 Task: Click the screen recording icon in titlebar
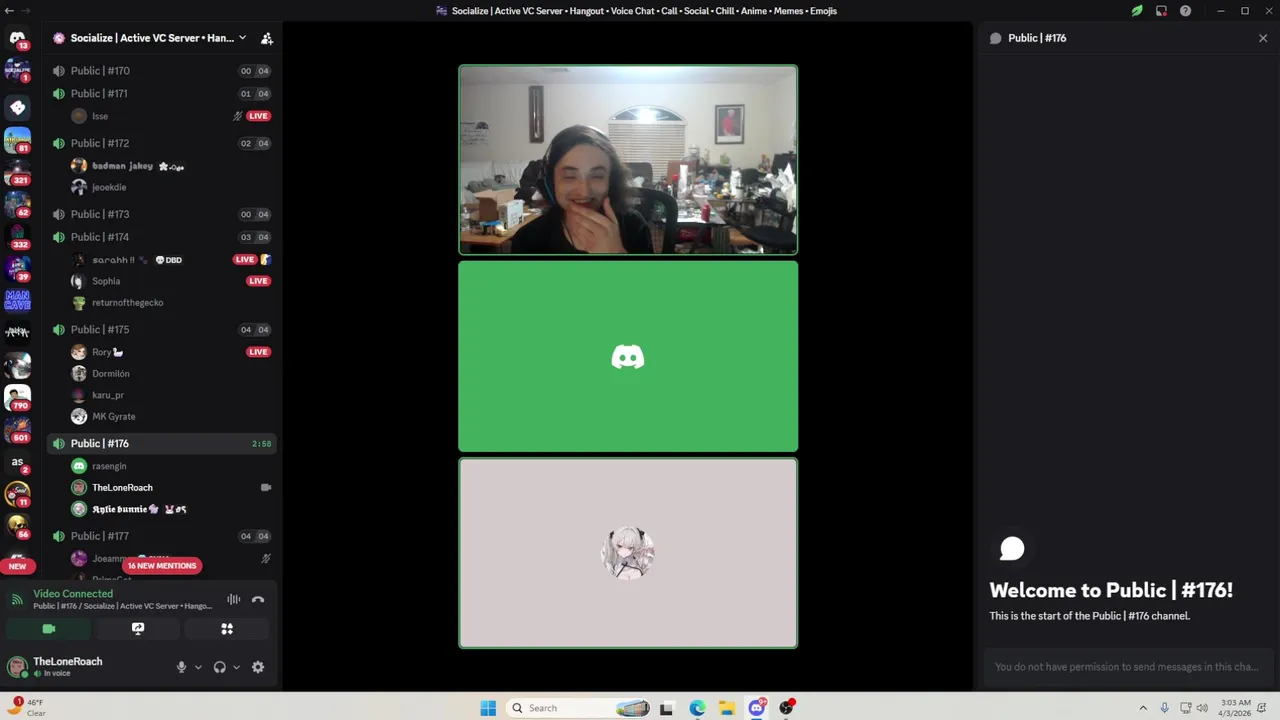tap(1161, 11)
